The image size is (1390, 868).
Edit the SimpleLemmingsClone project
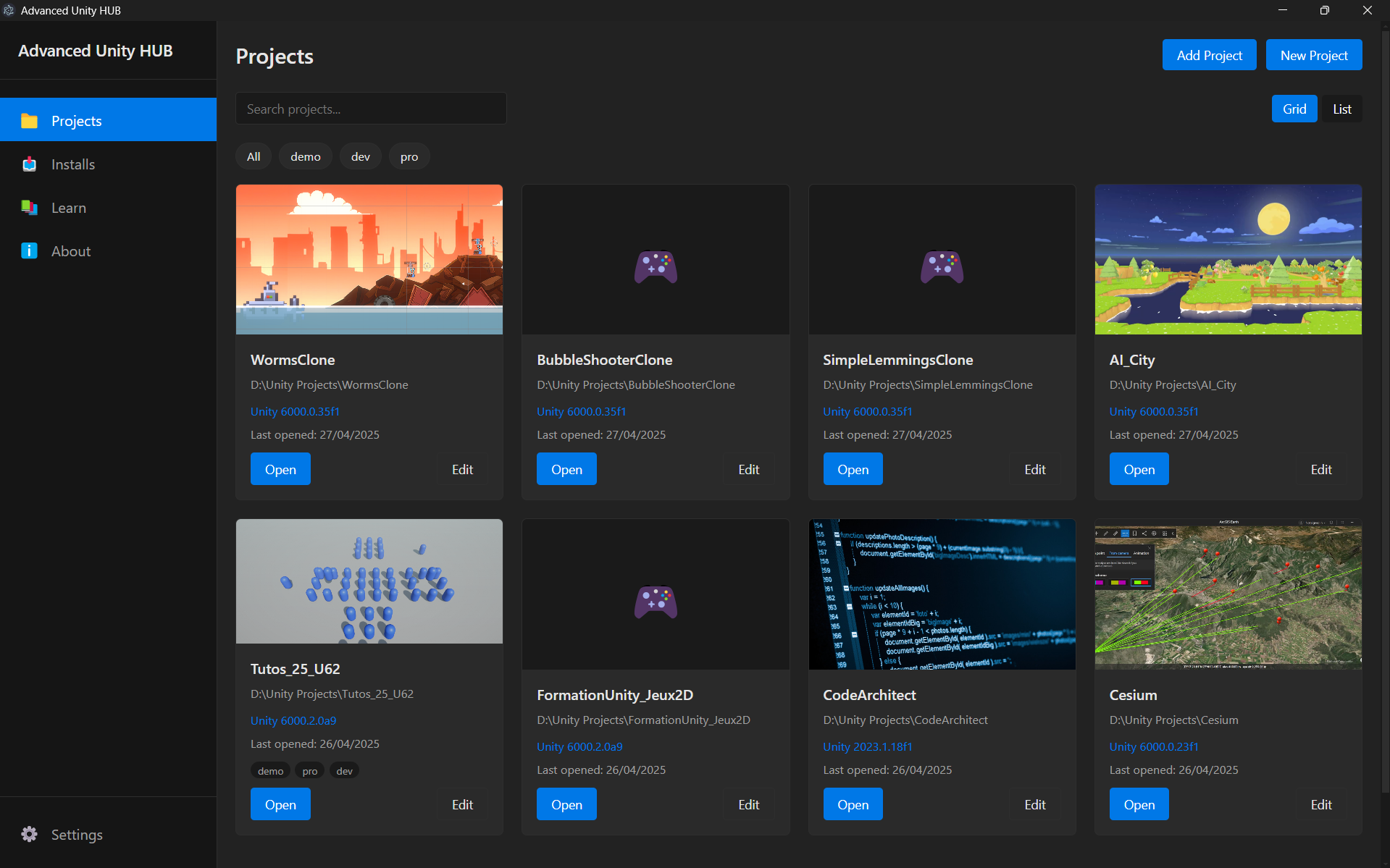[1034, 469]
